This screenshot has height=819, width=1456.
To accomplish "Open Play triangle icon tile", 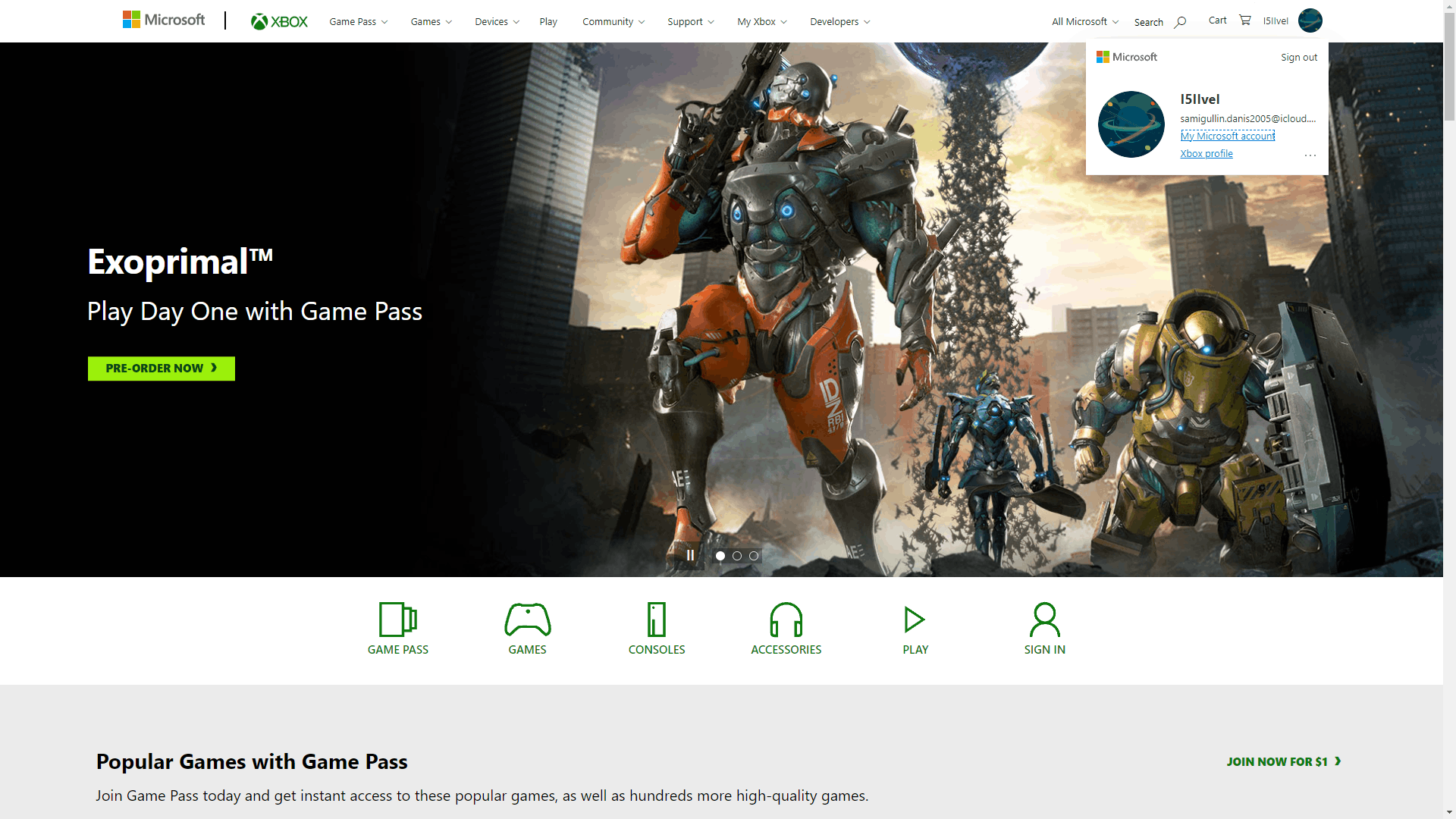I will [915, 629].
